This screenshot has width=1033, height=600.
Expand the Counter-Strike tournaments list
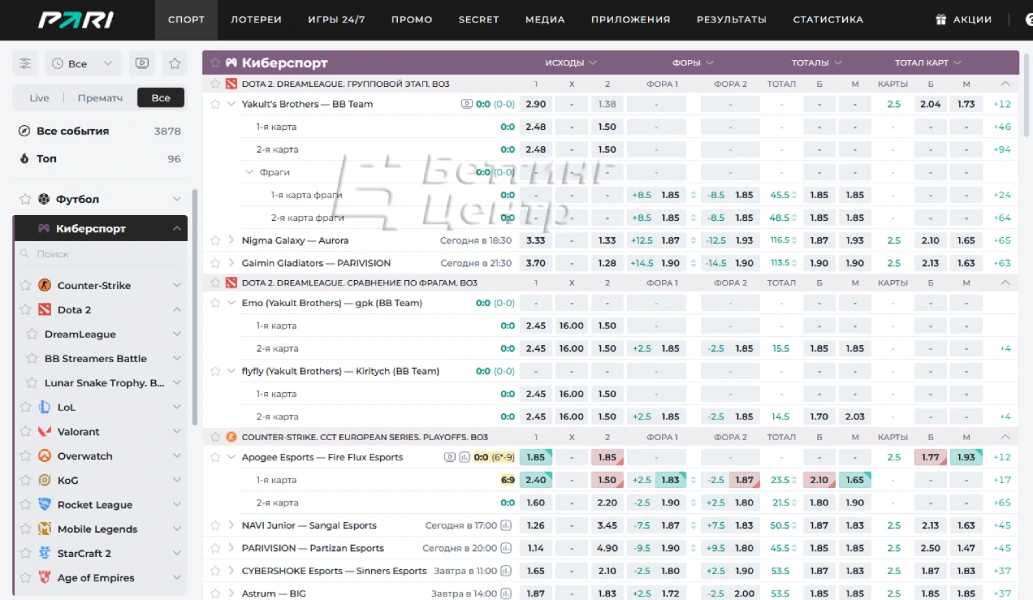tap(177, 285)
